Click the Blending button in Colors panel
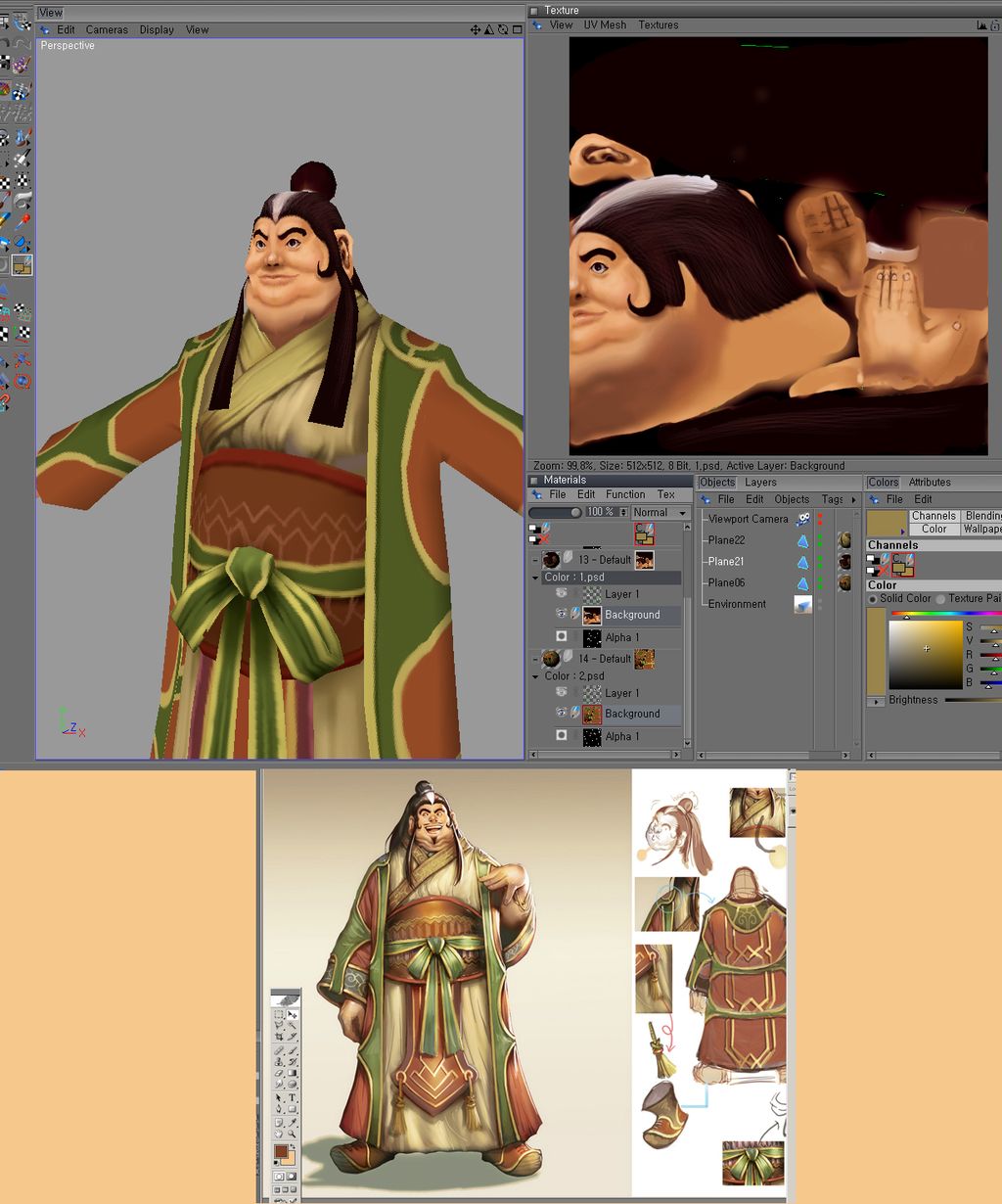The height and width of the screenshot is (1204, 1002). (x=981, y=516)
